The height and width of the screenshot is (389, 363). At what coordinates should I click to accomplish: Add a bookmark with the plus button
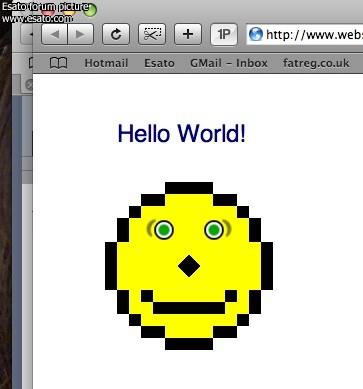tap(188, 34)
